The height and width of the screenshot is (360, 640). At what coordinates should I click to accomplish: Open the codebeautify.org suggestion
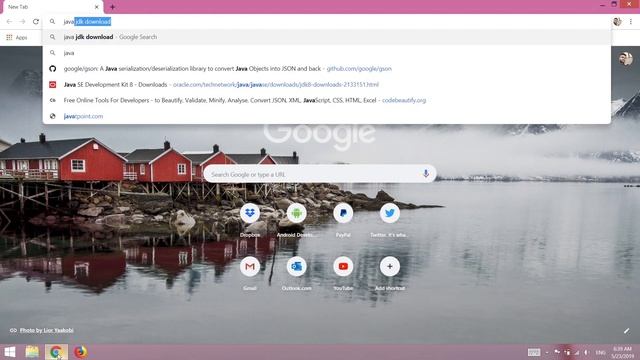pyautogui.click(x=327, y=100)
